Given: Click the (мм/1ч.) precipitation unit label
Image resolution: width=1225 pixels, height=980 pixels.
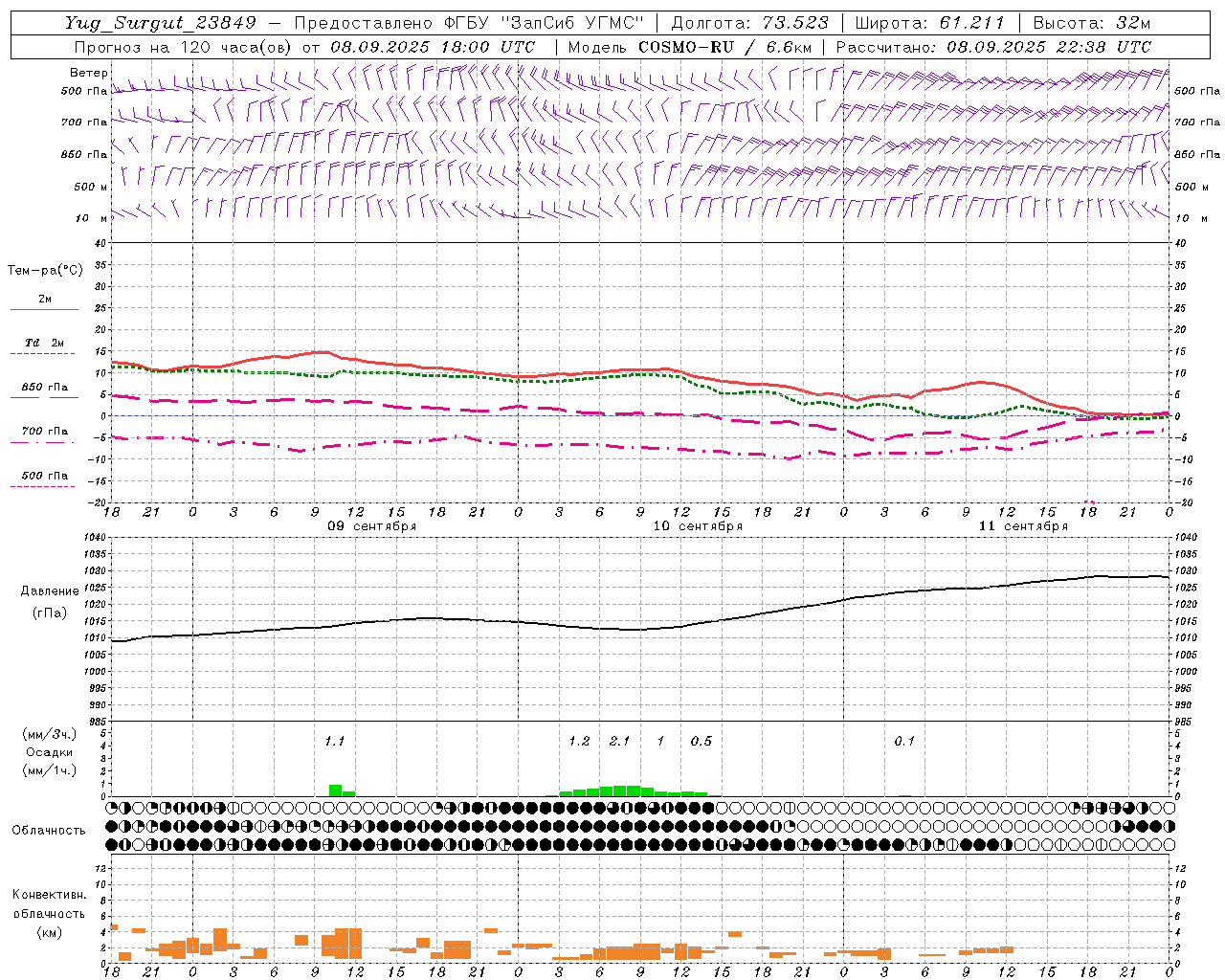Looking at the screenshot, I should [50, 770].
